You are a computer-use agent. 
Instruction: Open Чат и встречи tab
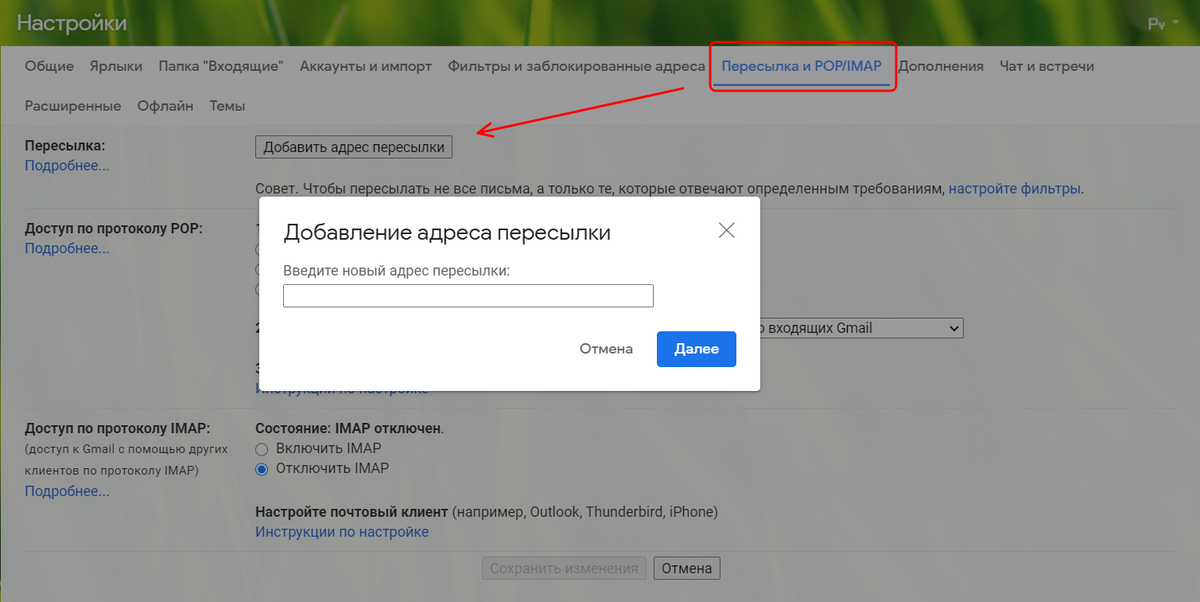coord(1047,66)
